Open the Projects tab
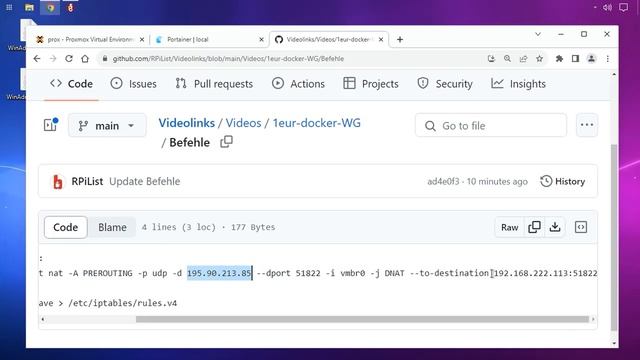640x360 pixels. (371, 84)
